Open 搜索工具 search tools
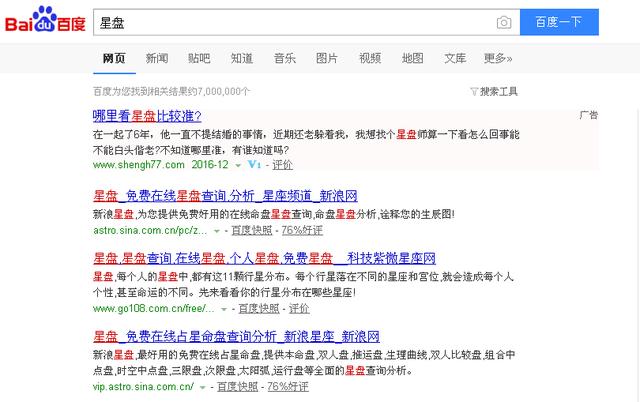The height and width of the screenshot is (402, 640). (498, 91)
